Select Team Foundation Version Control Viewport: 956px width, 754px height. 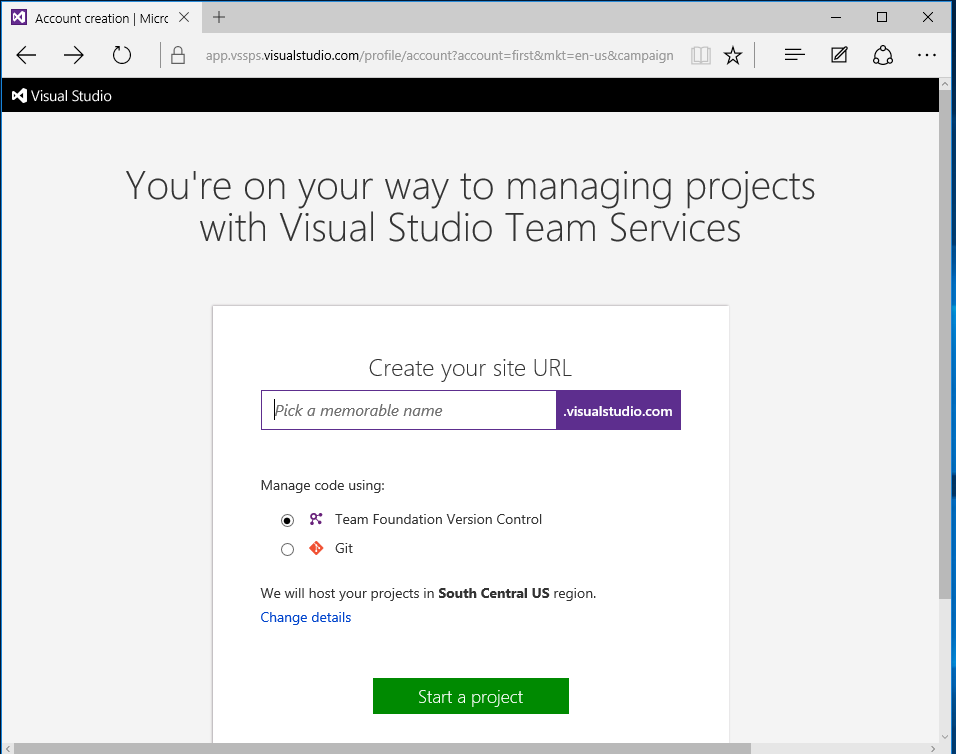click(287, 519)
